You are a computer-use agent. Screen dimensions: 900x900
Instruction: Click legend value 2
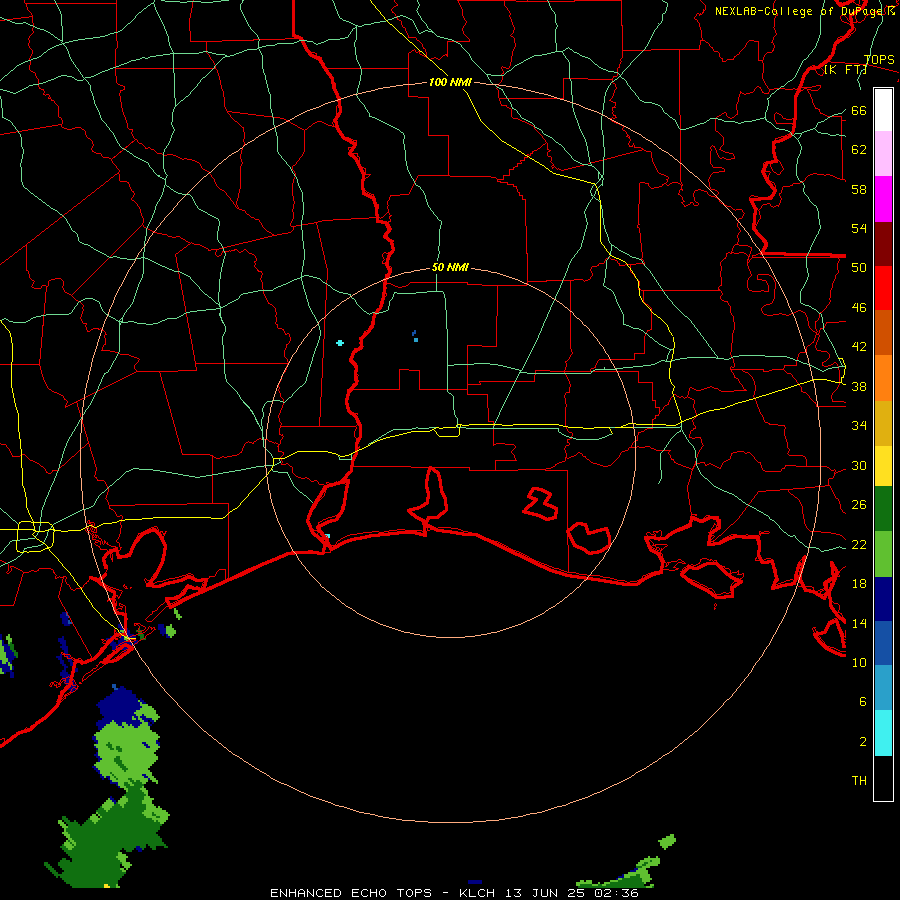tap(862, 741)
